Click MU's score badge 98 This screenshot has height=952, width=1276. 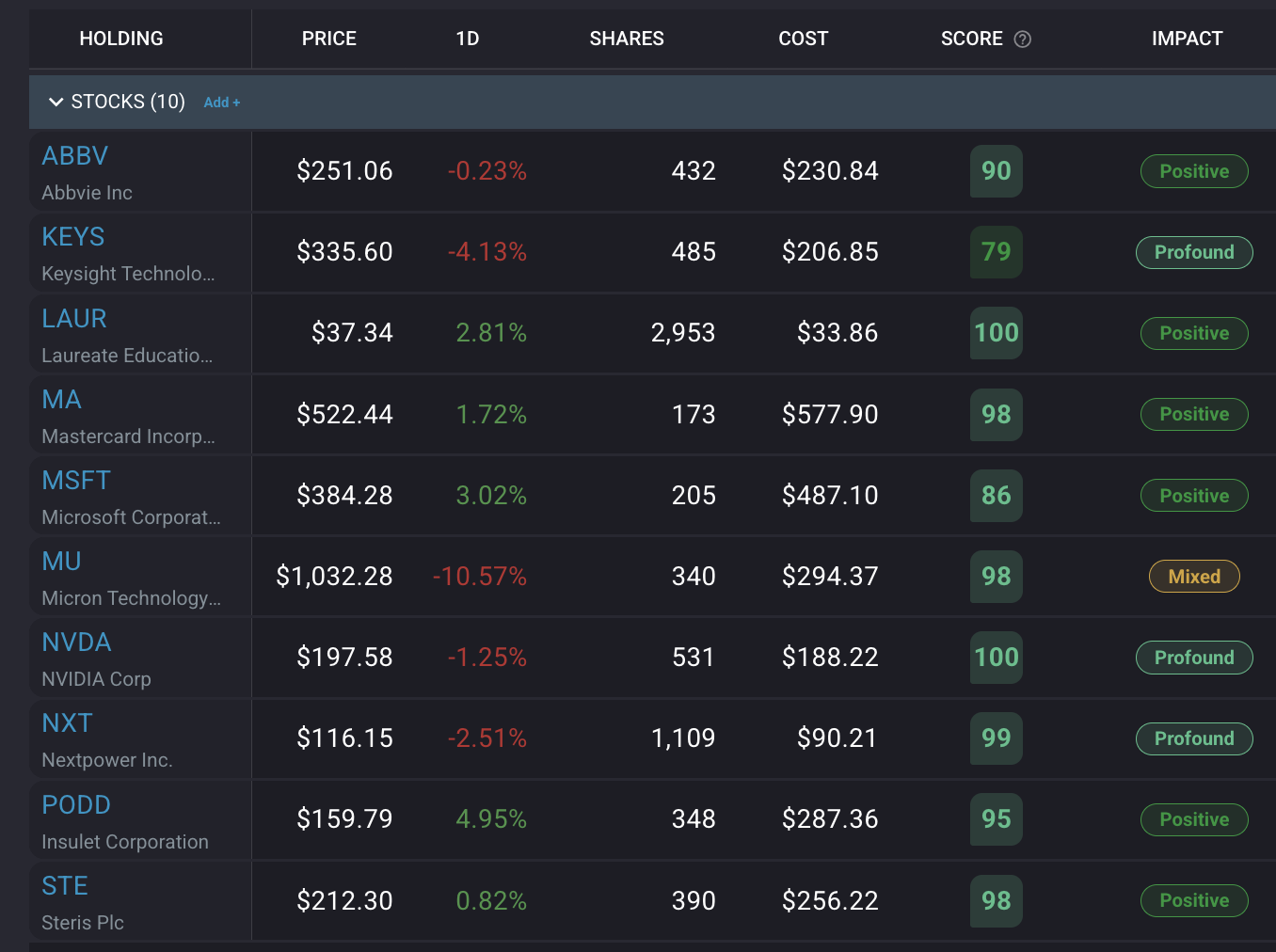997,577
